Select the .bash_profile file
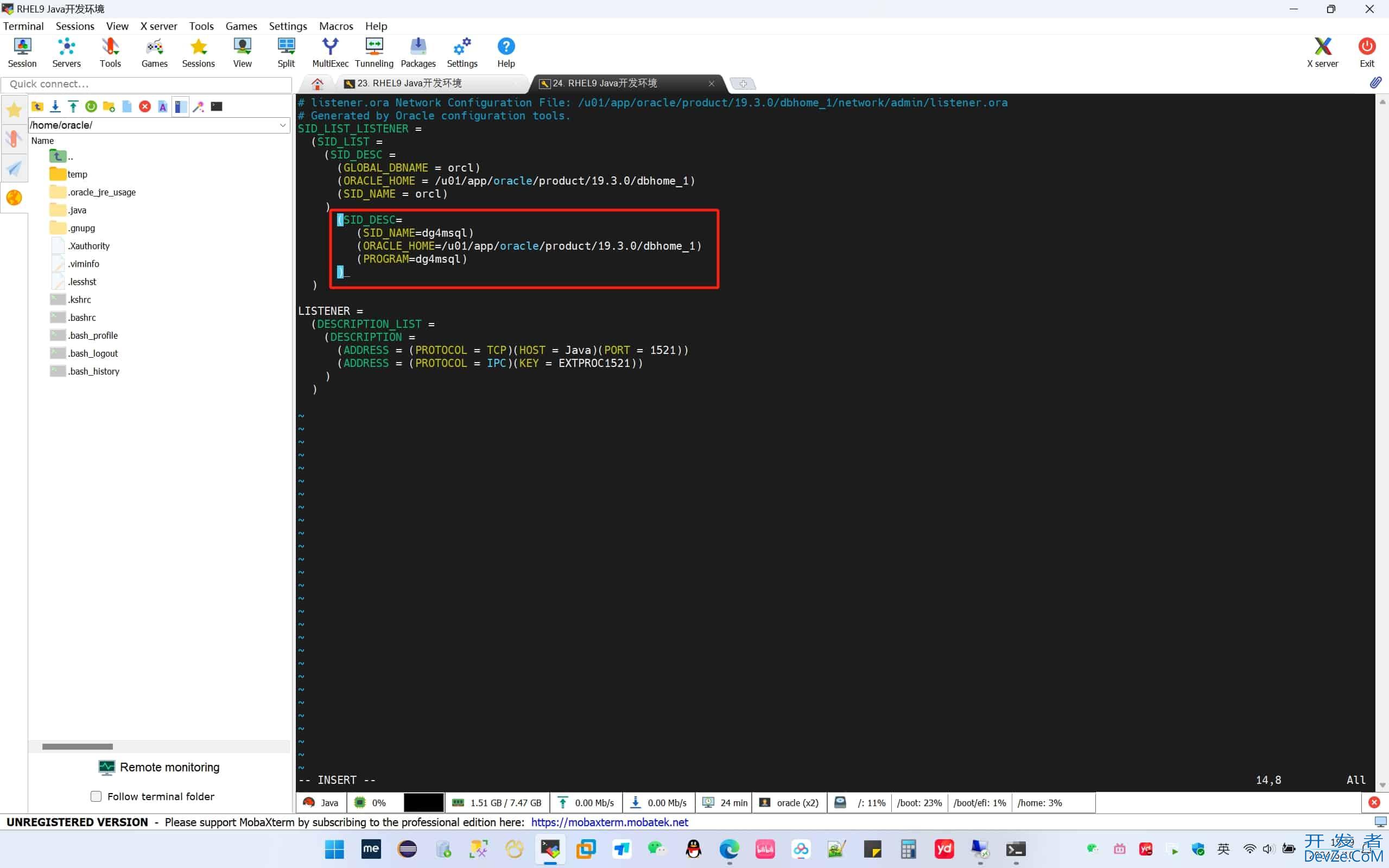Screen dimensions: 1389x868 [x=84, y=335]
